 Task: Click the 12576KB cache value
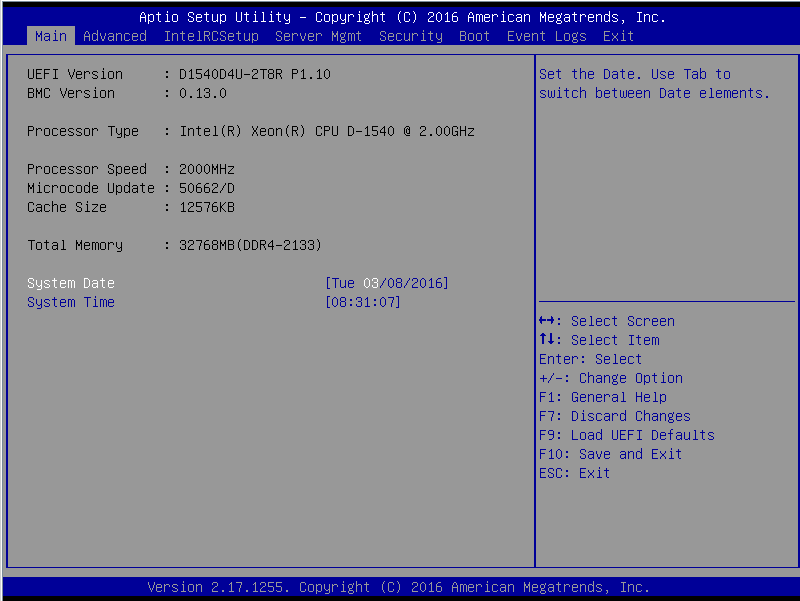click(207, 207)
